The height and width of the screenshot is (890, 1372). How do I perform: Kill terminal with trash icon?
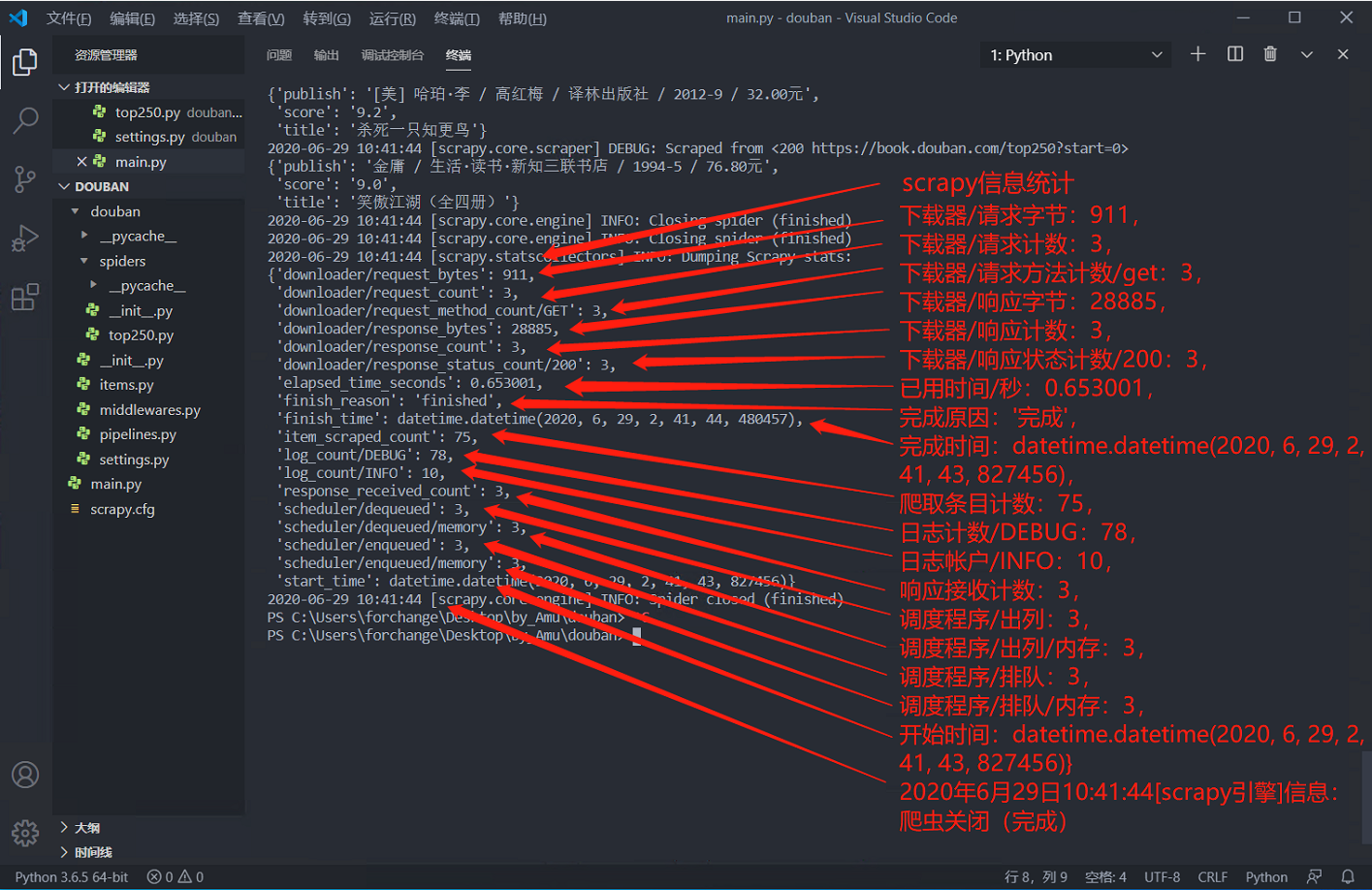1270,54
